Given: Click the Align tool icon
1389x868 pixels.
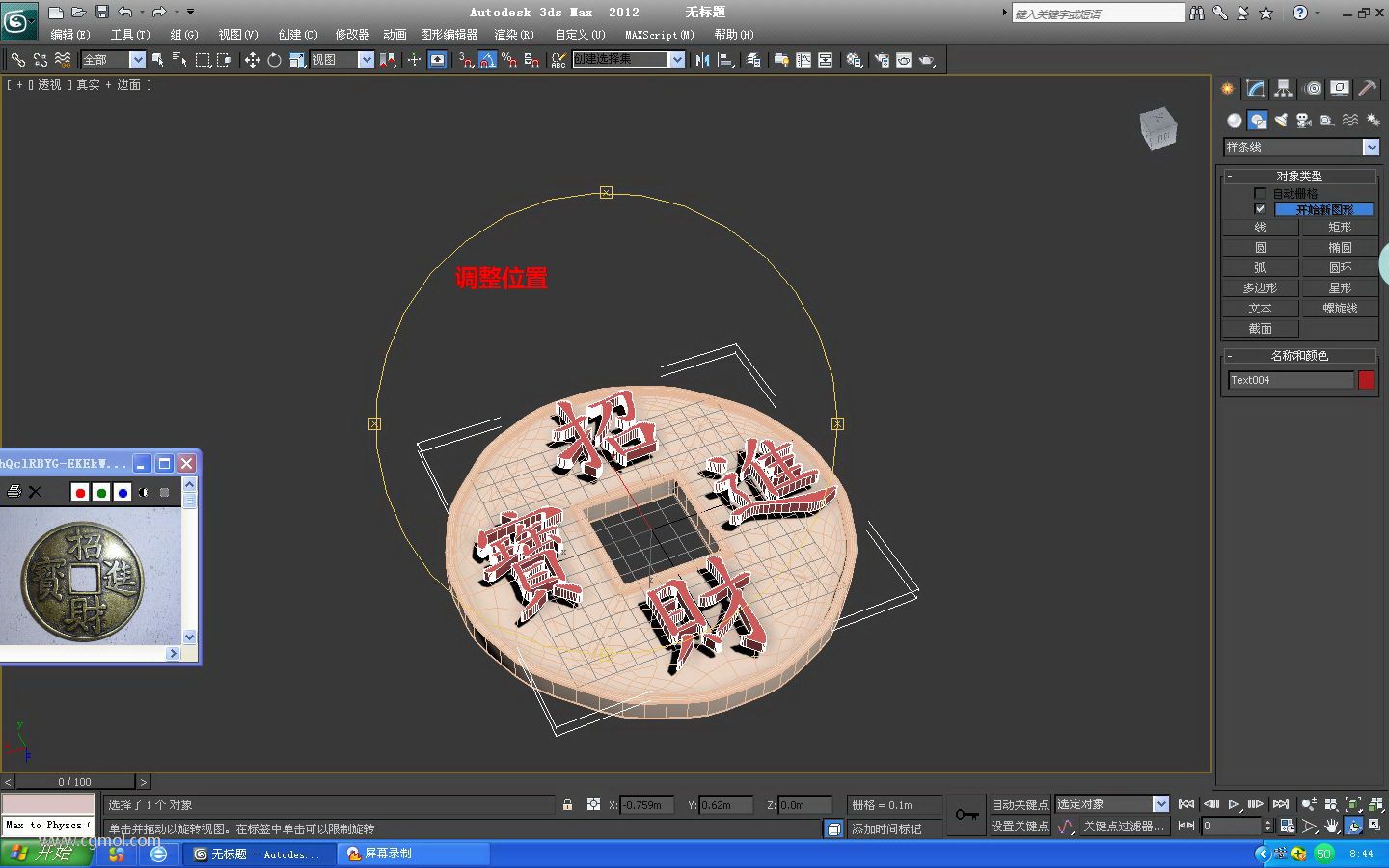Looking at the screenshot, I should (x=726, y=60).
